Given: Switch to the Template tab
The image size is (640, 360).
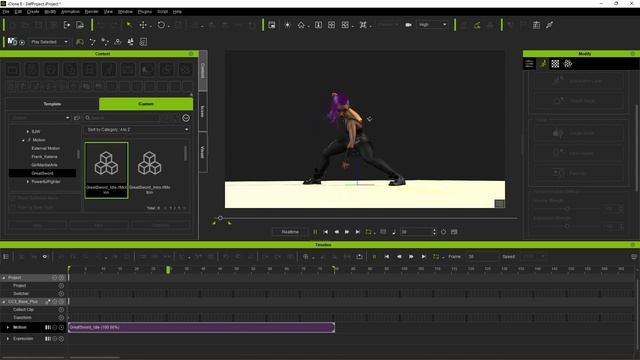Looking at the screenshot, I should 52,104.
